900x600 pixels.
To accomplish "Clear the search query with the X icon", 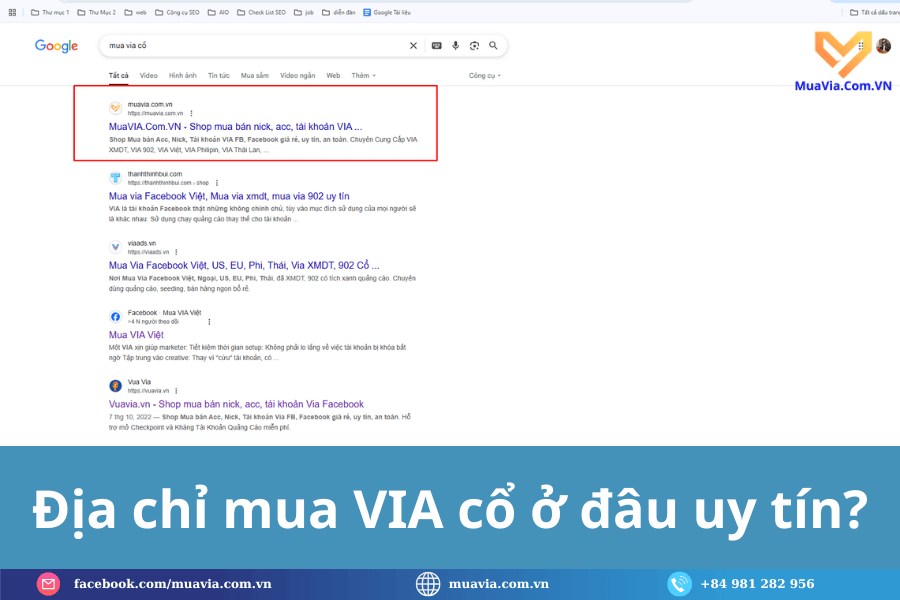I will (x=413, y=45).
